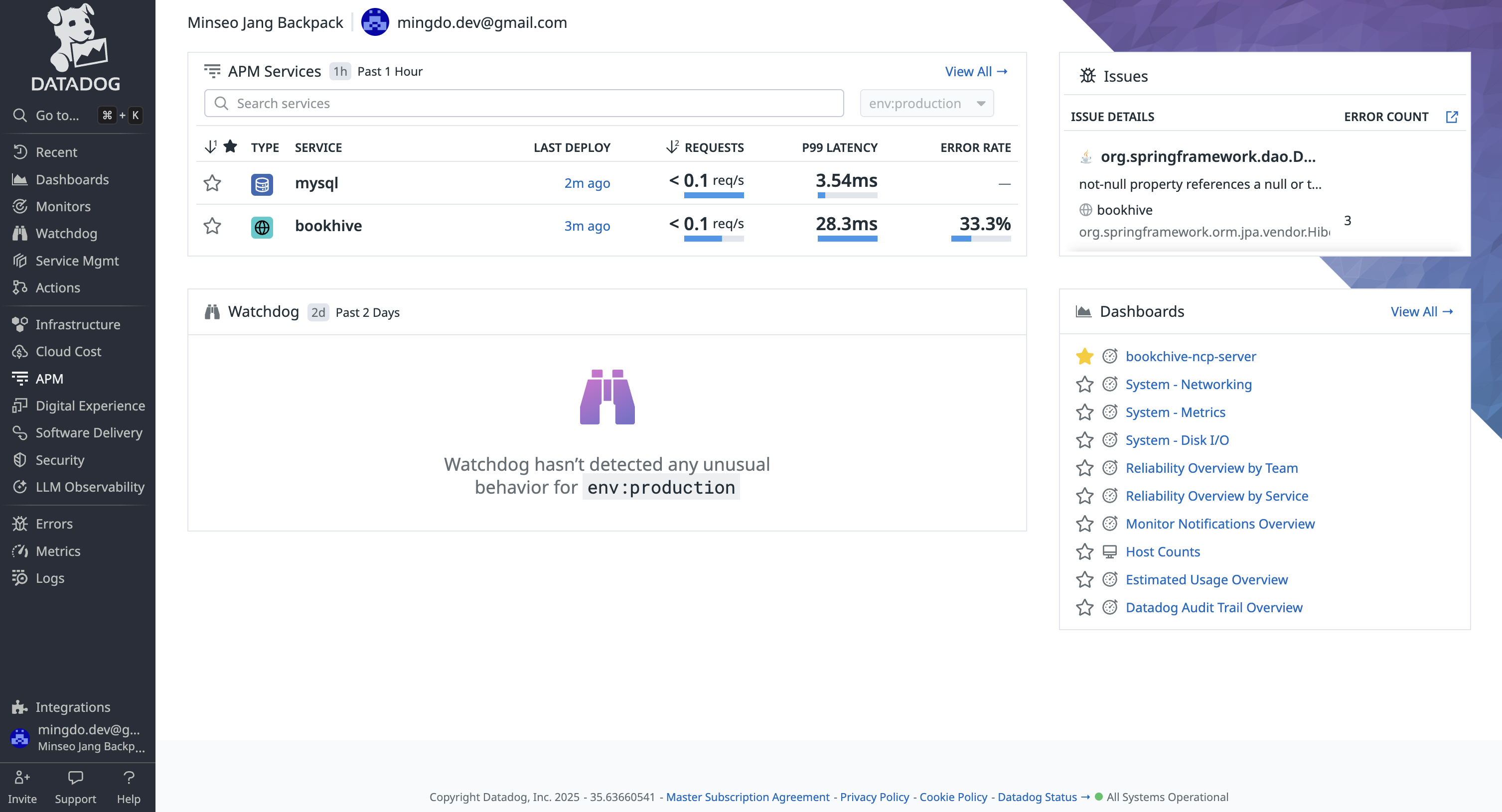This screenshot has height=812, width=1502.
Task: Click the mysql 2m ago deploy link
Action: coord(587,183)
